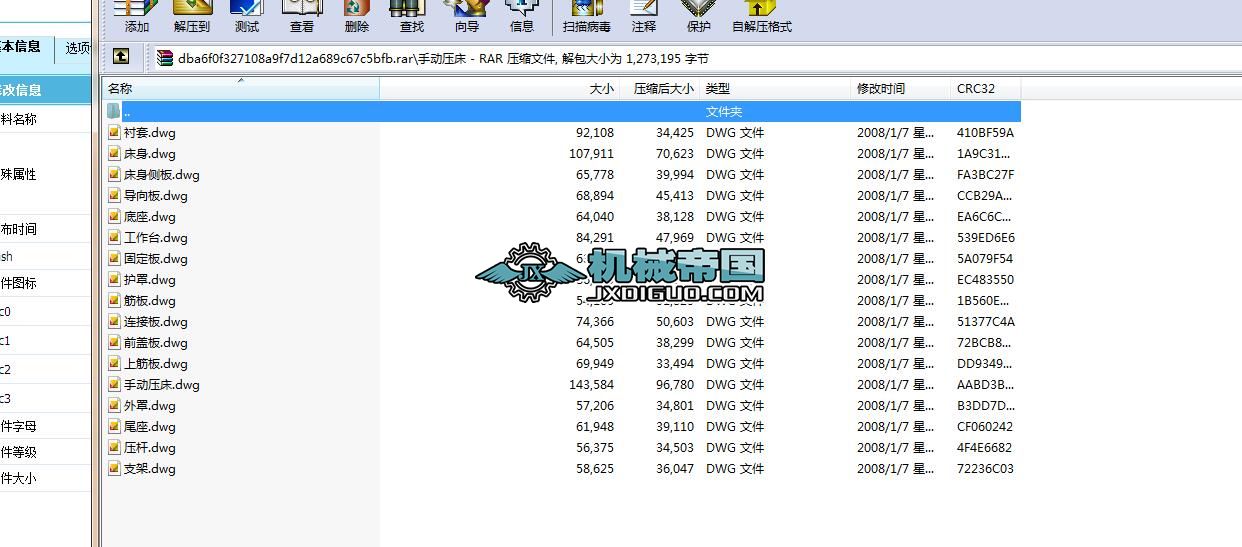Click the file icon of 连接板.dwg
Screen dimensions: 1242x547
pos(114,321)
